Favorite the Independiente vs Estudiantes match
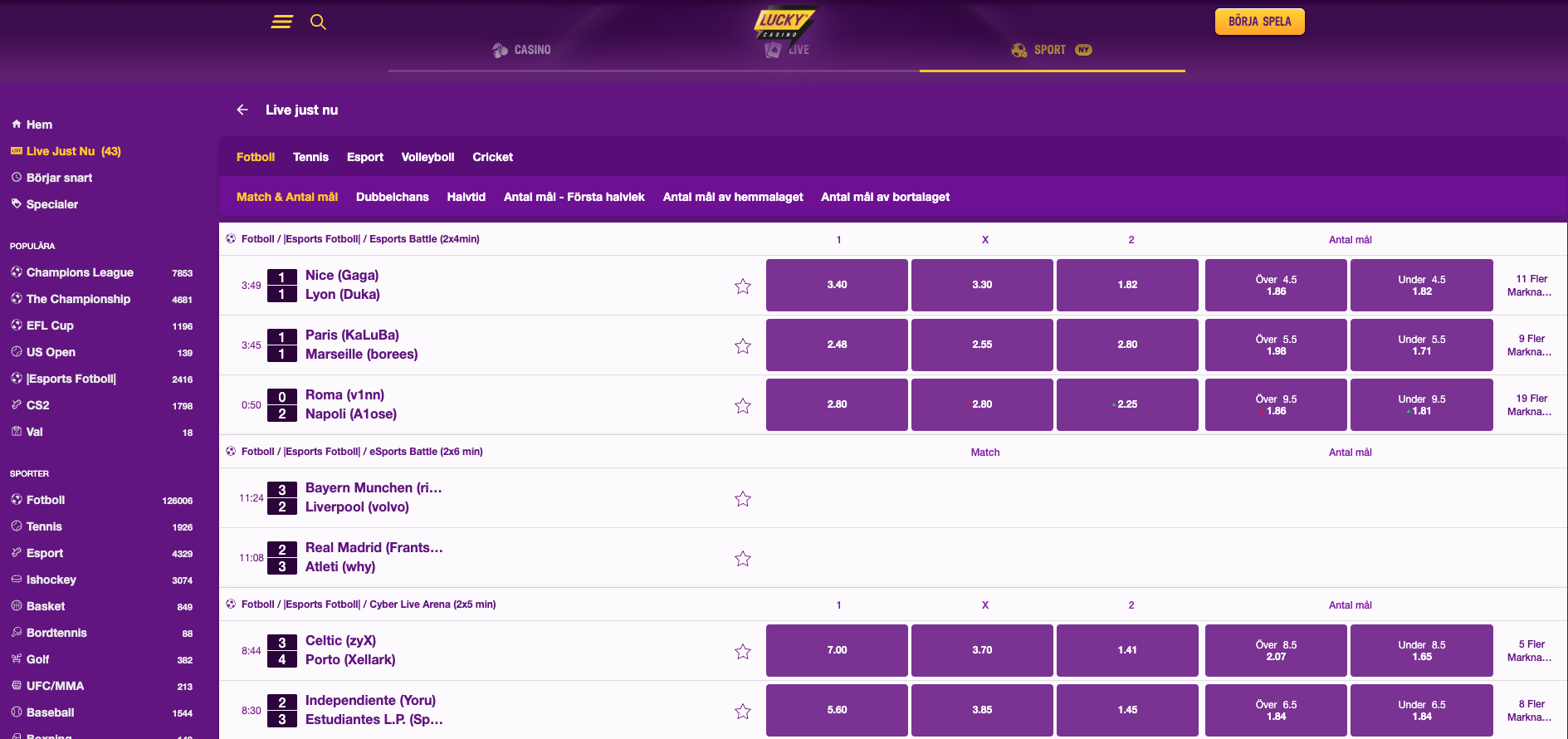The image size is (1568, 739). coord(743,711)
